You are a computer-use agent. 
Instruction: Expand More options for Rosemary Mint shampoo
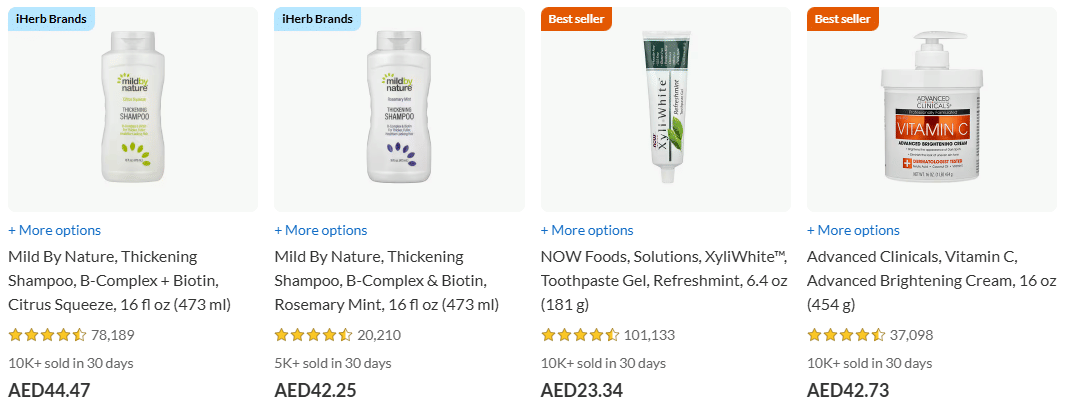321,230
